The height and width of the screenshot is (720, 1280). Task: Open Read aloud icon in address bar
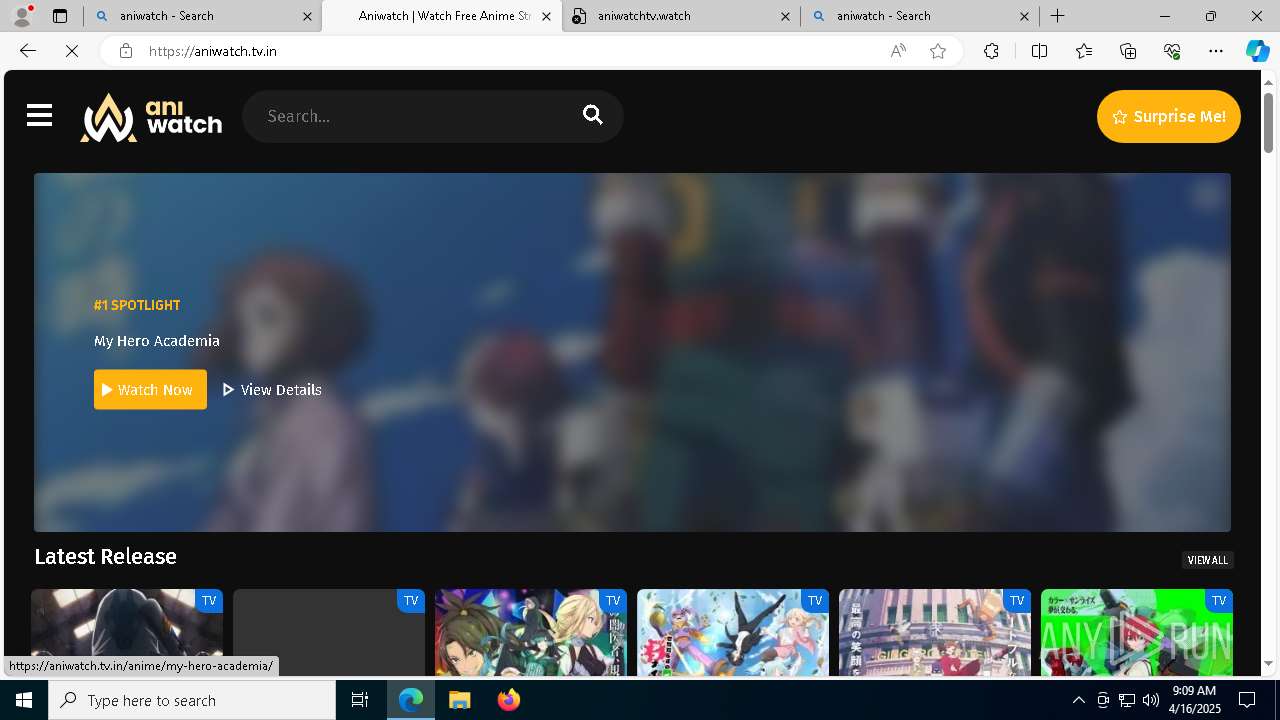point(898,51)
